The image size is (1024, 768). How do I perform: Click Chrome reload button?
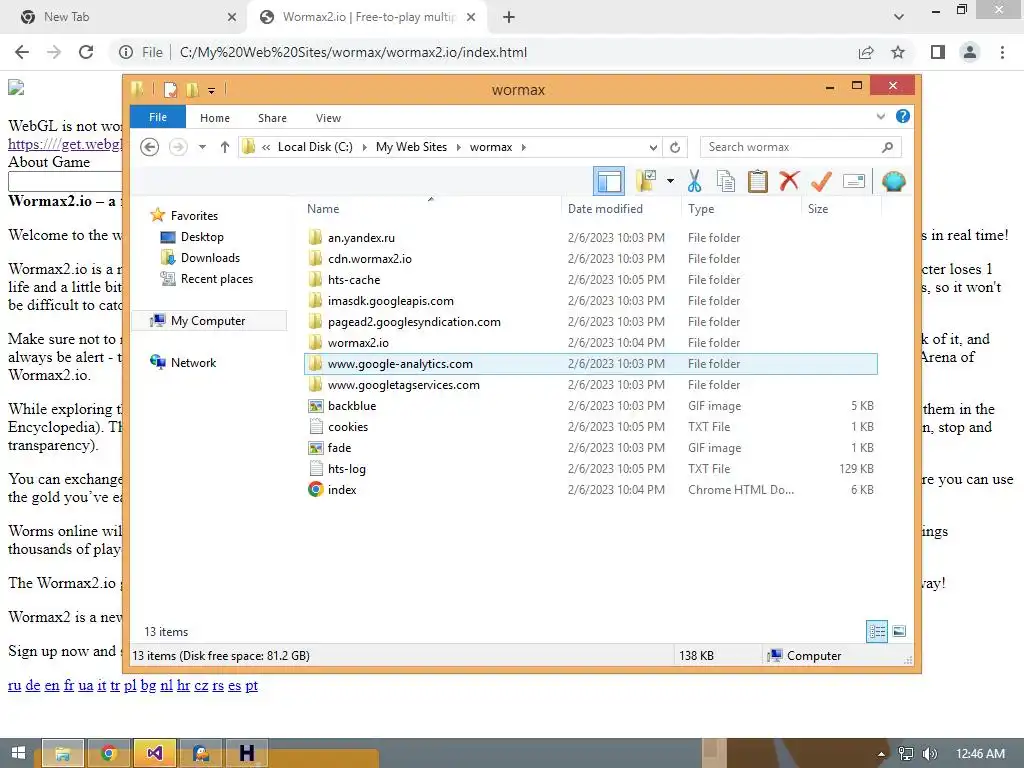86,52
